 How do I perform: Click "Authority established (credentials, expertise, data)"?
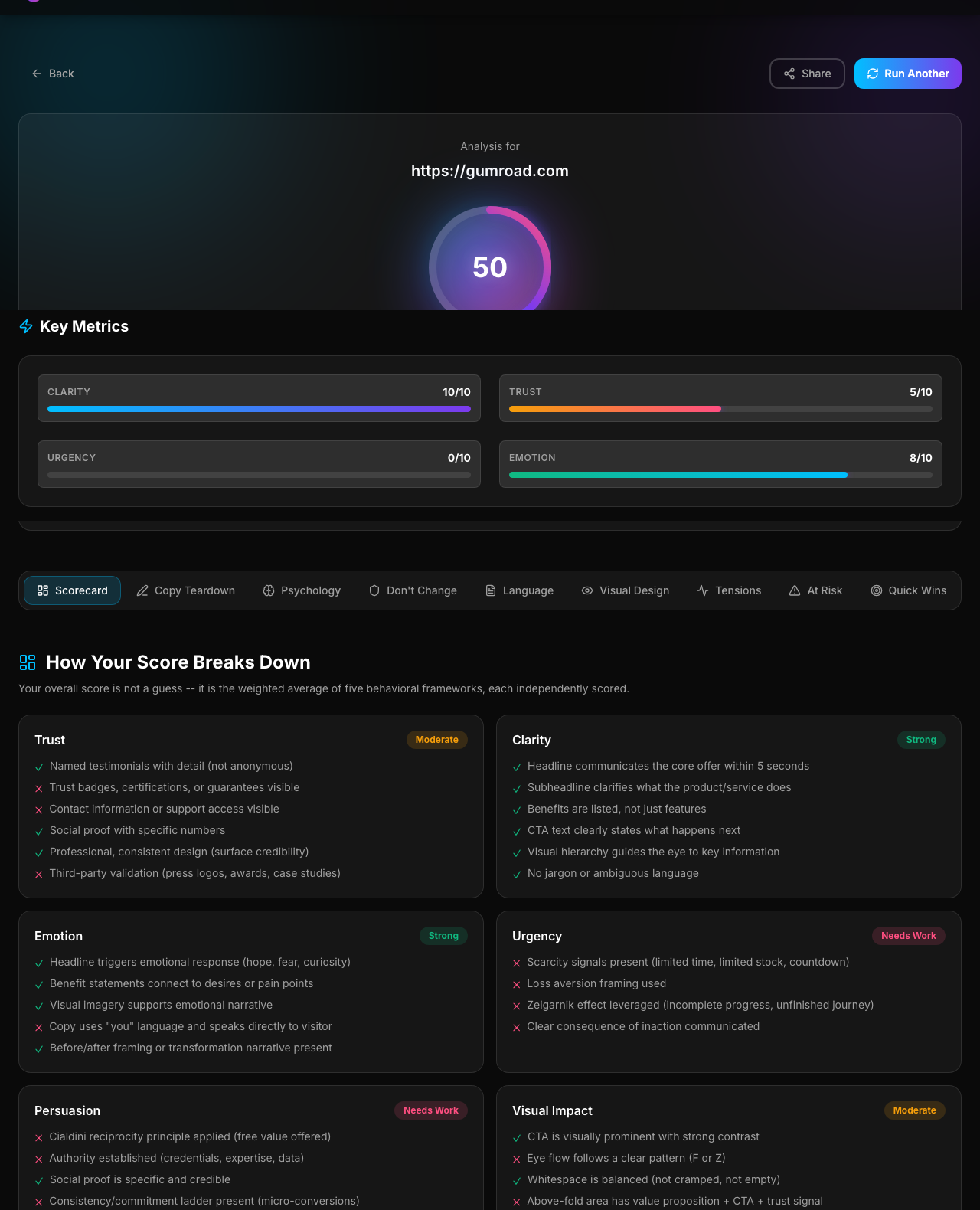(177, 1158)
